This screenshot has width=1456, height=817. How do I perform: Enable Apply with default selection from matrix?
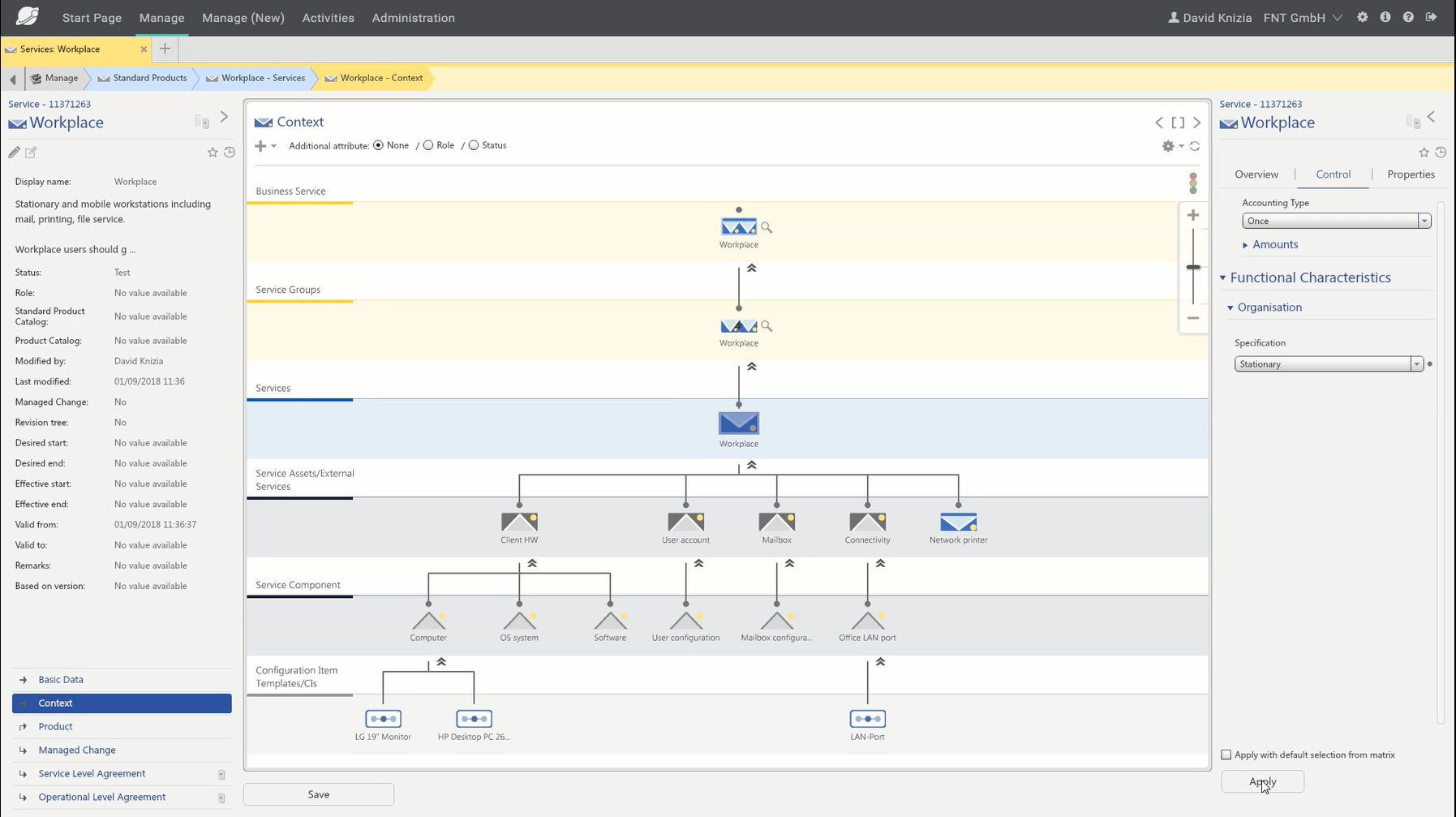click(1226, 755)
